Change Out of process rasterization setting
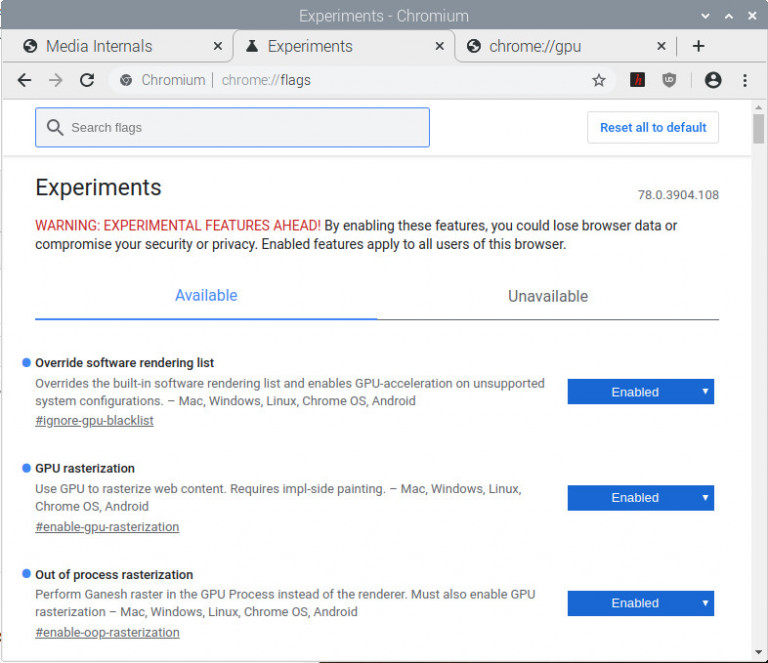The image size is (768, 663). pos(640,603)
